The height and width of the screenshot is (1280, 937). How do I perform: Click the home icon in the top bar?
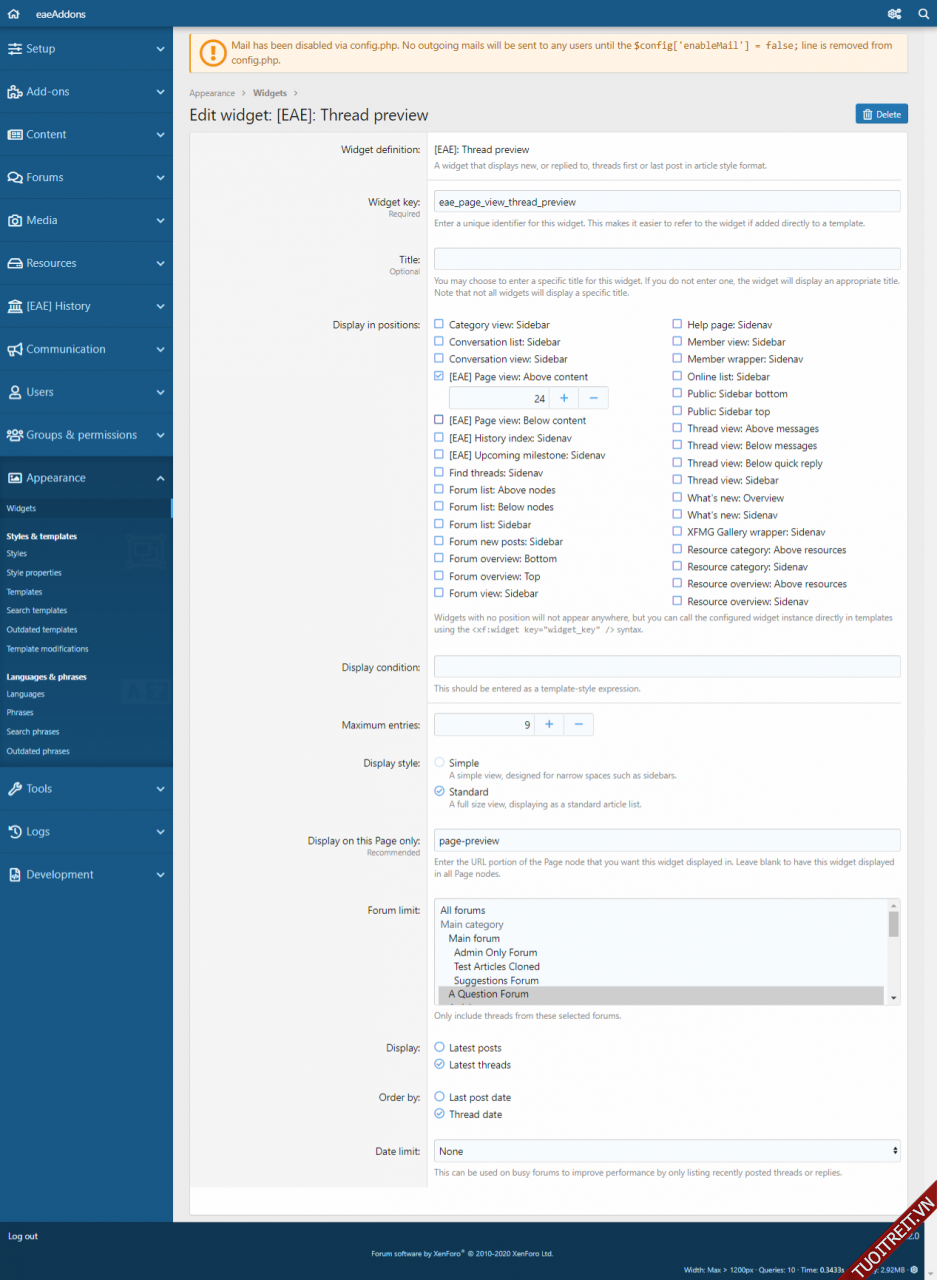(x=14, y=14)
